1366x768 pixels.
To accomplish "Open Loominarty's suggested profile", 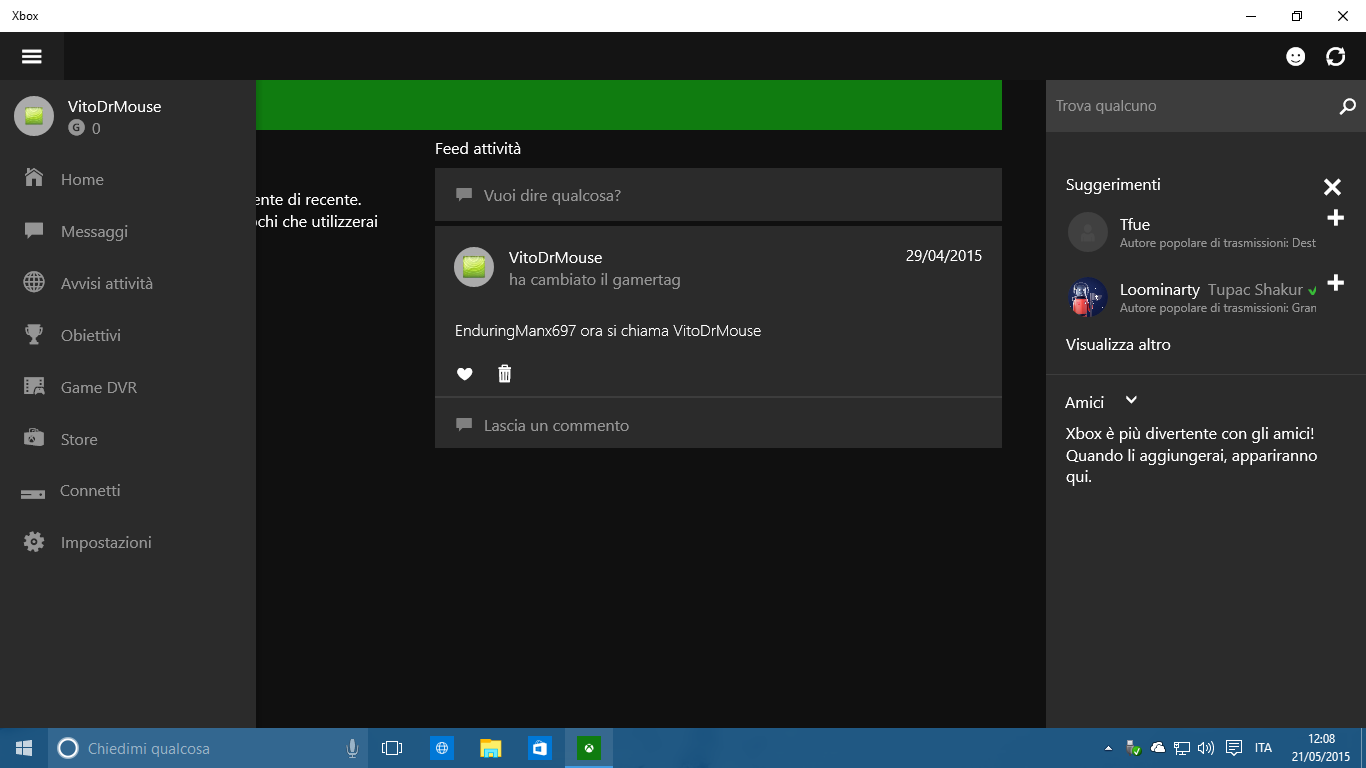I will point(1192,297).
